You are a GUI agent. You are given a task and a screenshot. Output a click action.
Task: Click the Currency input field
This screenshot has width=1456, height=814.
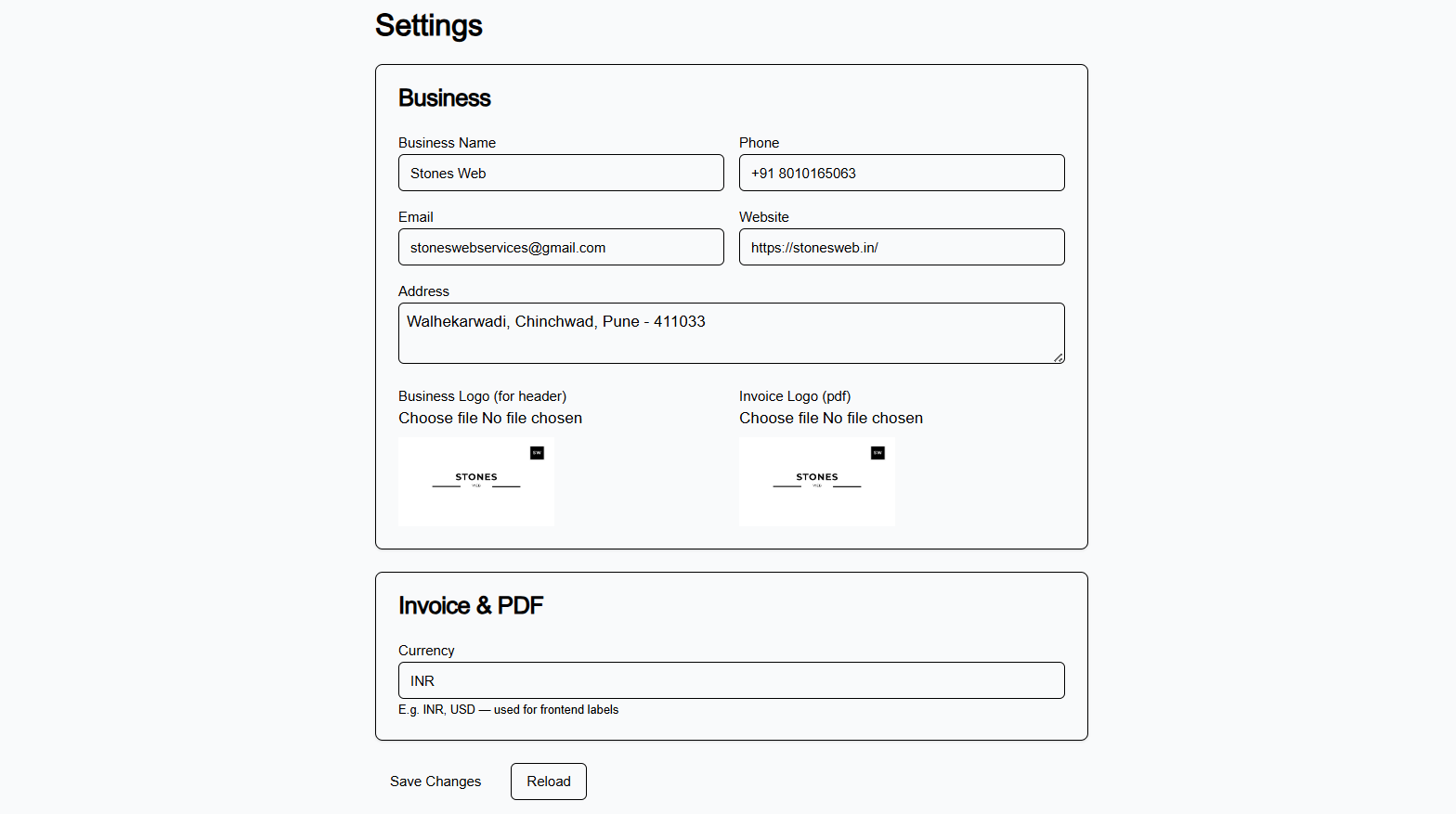tap(731, 680)
